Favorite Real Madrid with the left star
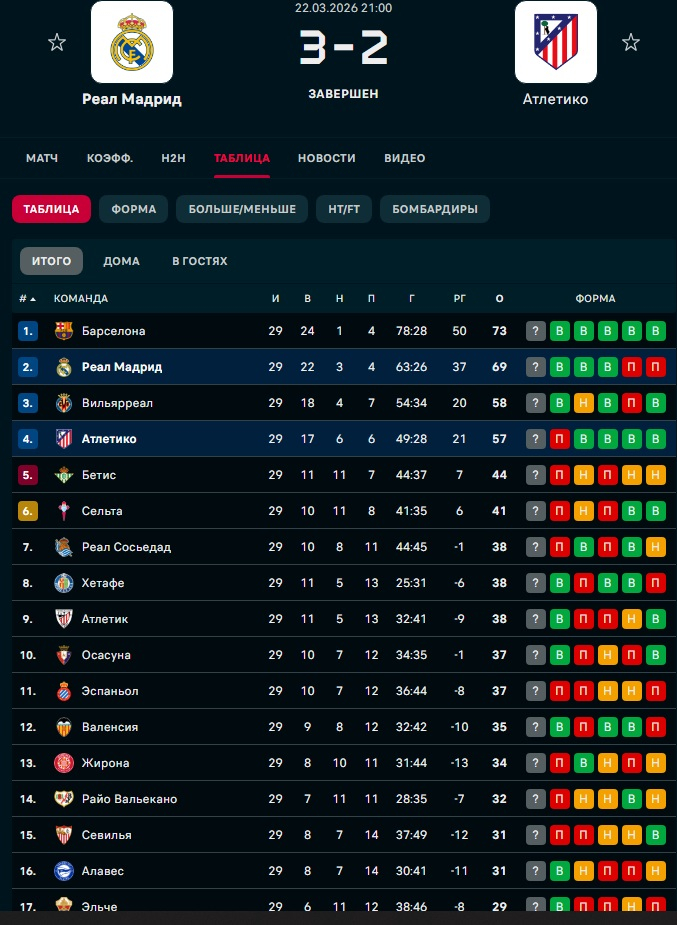 pos(57,42)
